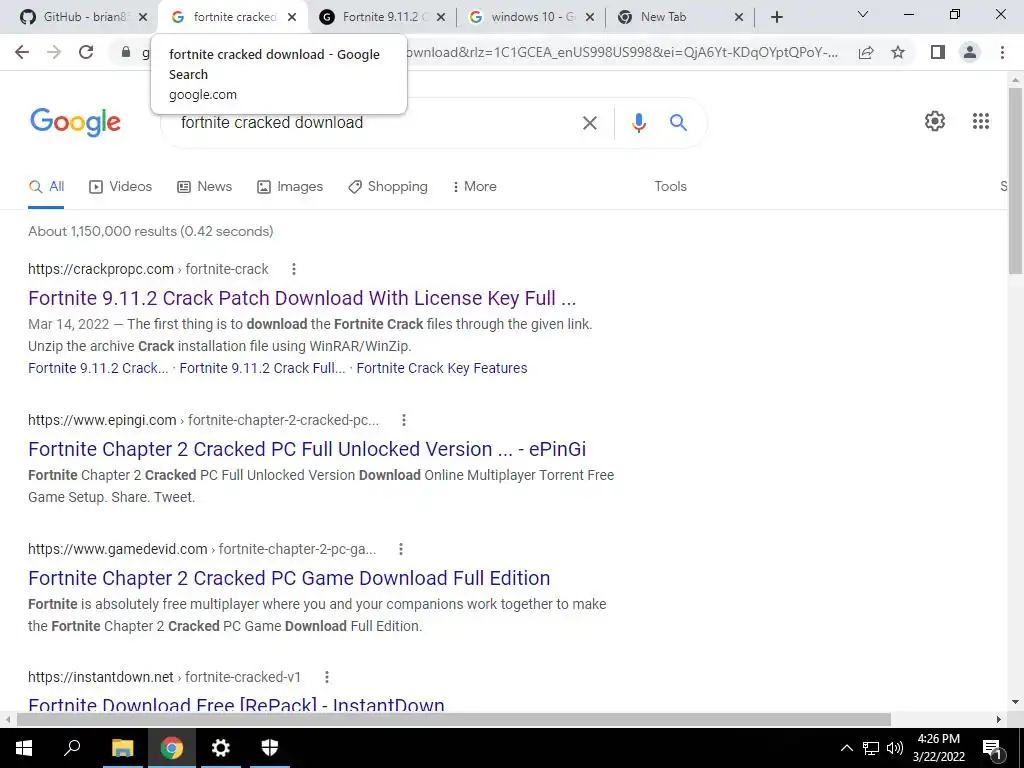Open Windows Security shield on taskbar
1024x768 pixels.
click(x=270, y=748)
